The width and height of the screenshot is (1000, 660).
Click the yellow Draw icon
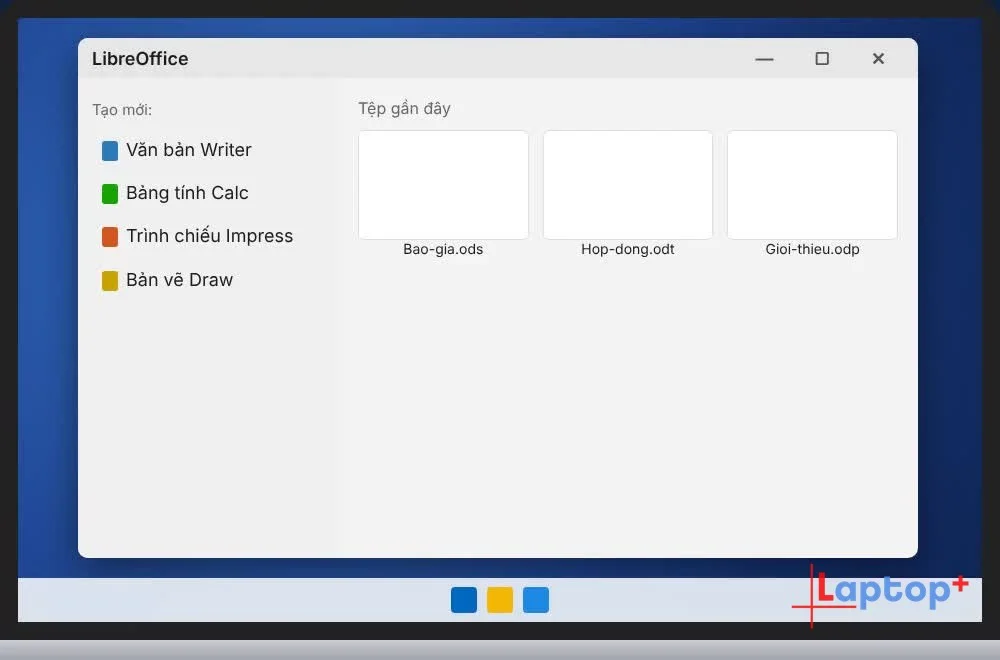click(x=110, y=281)
